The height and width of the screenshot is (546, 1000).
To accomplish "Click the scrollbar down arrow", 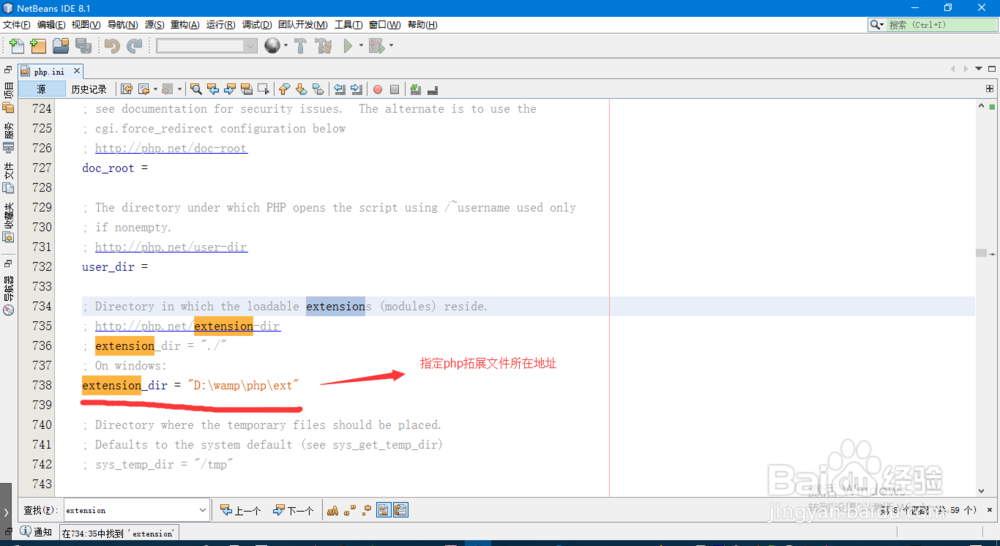I will [x=981, y=491].
